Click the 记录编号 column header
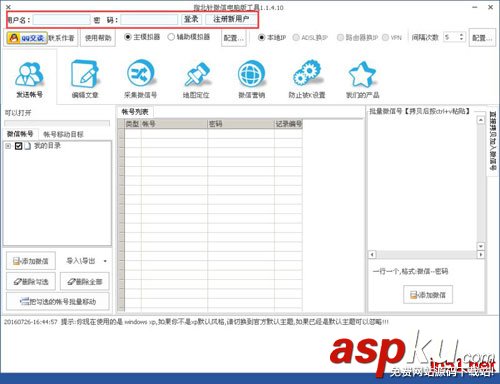500x384 pixels. pyautogui.click(x=288, y=124)
